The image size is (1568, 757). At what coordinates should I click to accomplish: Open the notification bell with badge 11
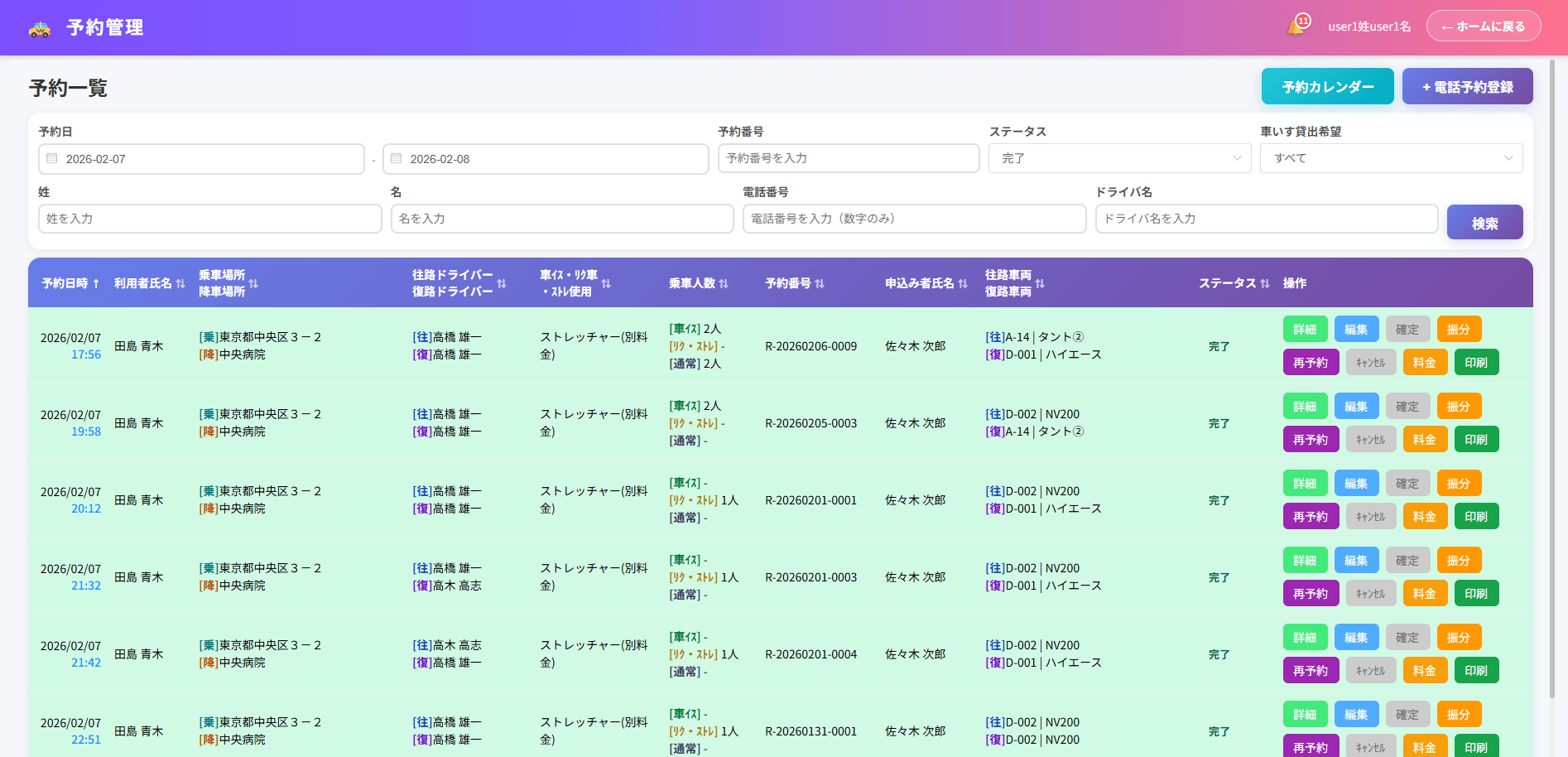[x=1297, y=27]
